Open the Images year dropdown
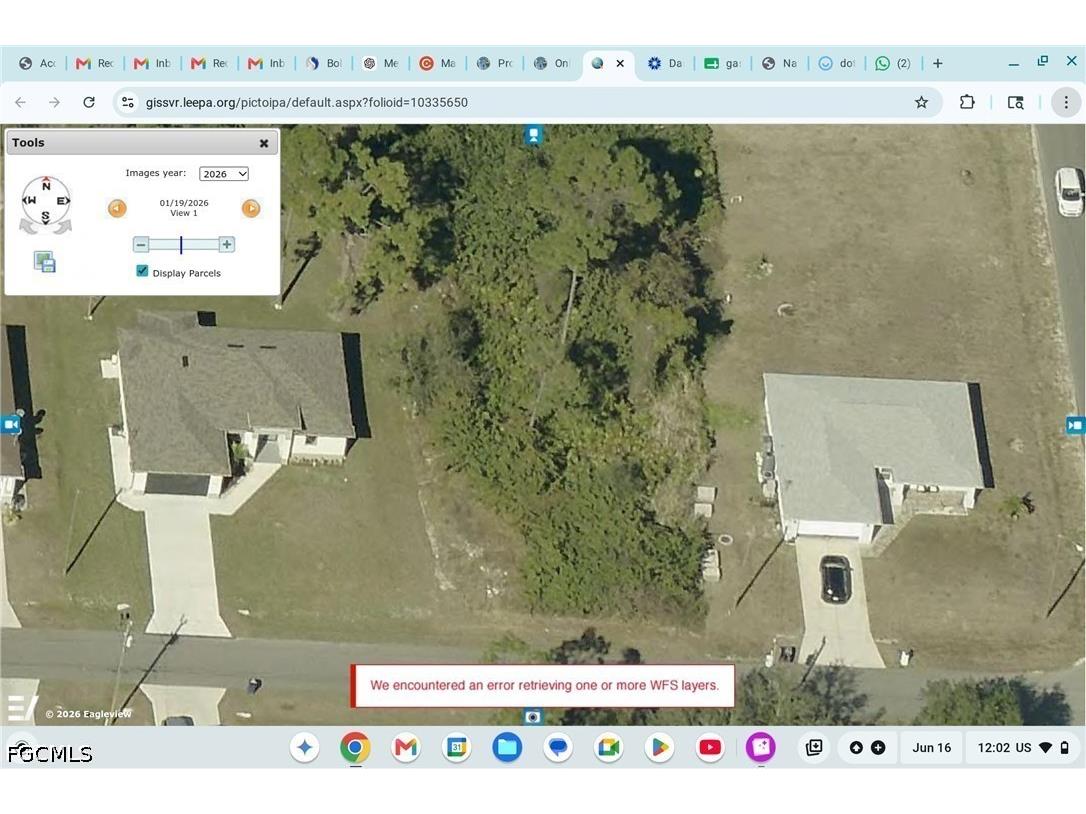The width and height of the screenshot is (1086, 814). pyautogui.click(x=224, y=174)
